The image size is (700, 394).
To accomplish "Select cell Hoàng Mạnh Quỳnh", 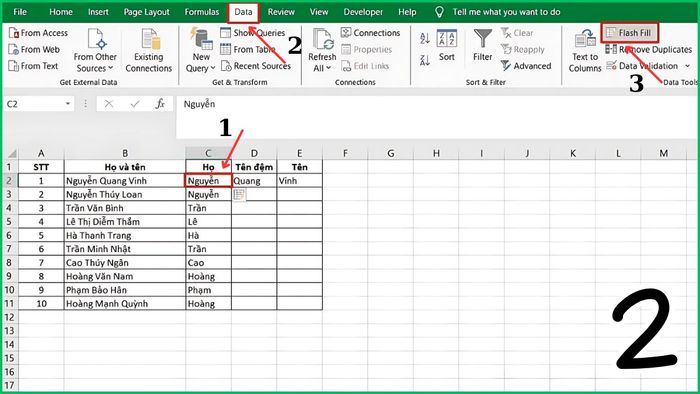I will tap(125, 303).
